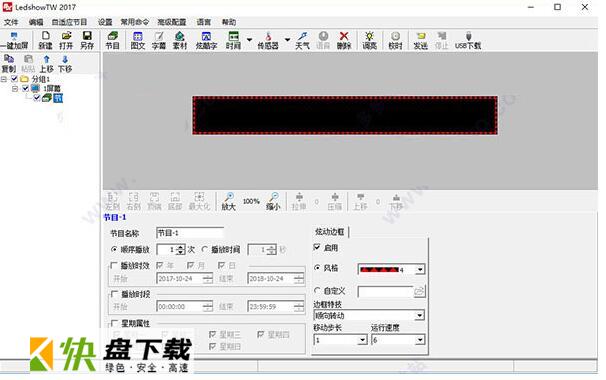Viewport: 606px width, 380px height.
Task: Copy tree item with 复制 icon
Action: coord(9,64)
